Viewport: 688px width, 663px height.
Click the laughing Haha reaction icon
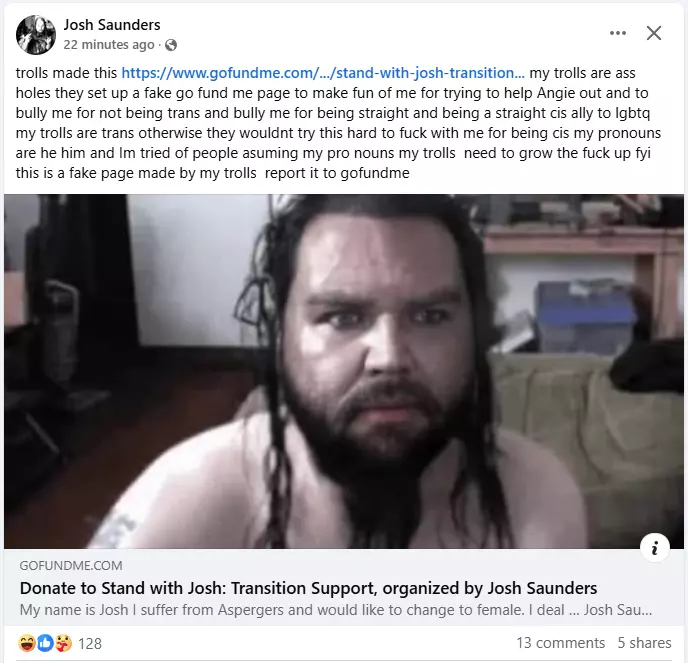(27, 643)
